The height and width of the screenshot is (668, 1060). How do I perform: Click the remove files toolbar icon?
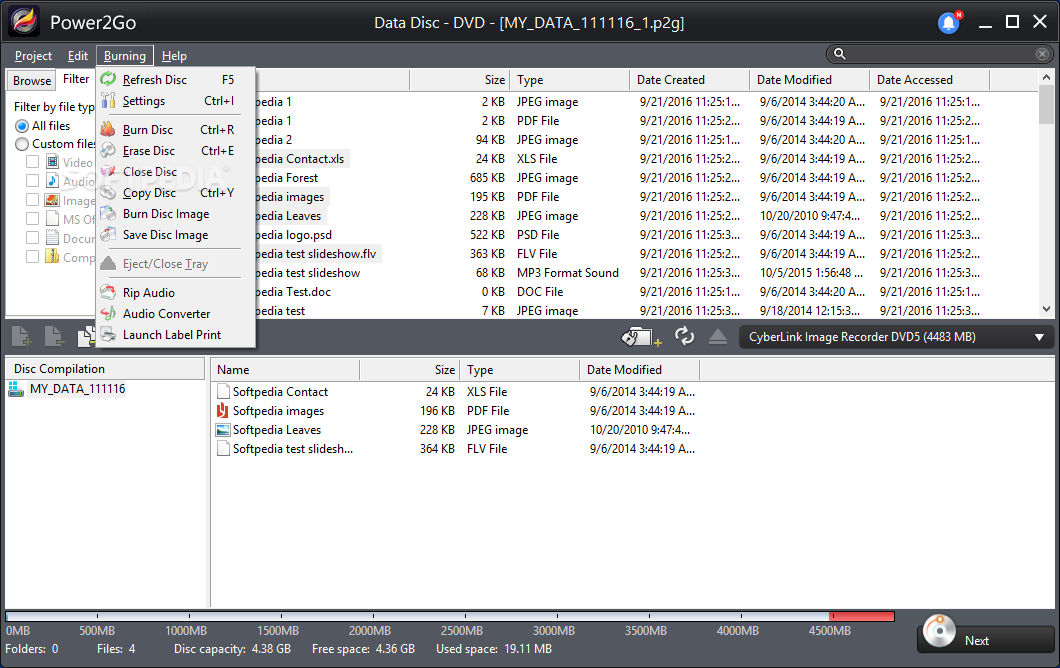click(x=53, y=336)
